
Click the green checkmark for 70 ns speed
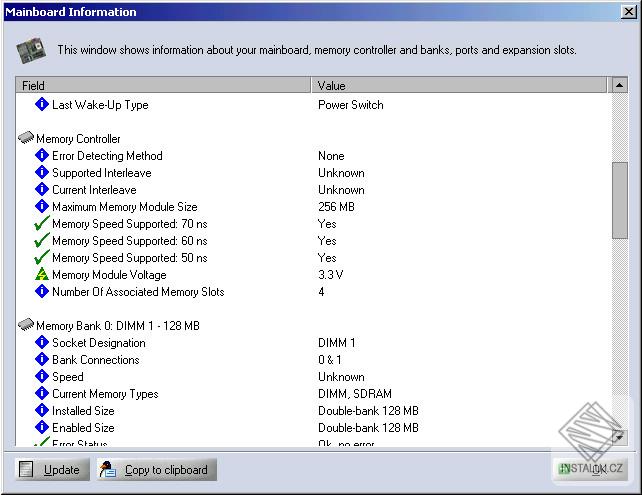click(42, 223)
